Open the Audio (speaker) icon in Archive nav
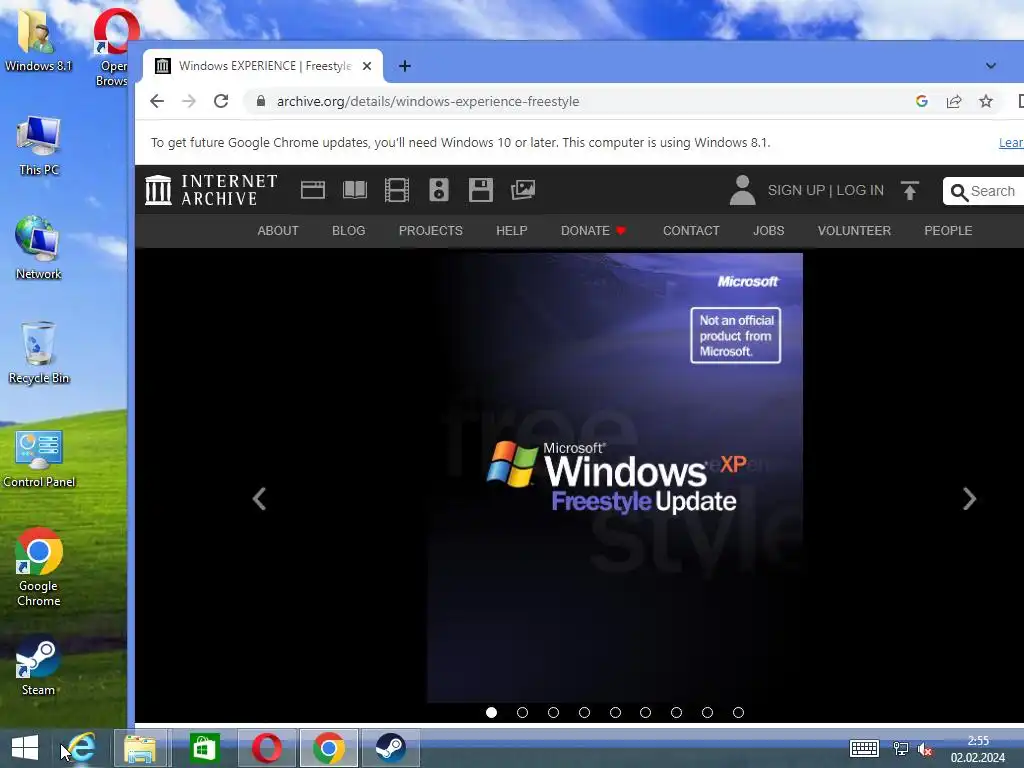This screenshot has height=768, width=1024. point(439,190)
